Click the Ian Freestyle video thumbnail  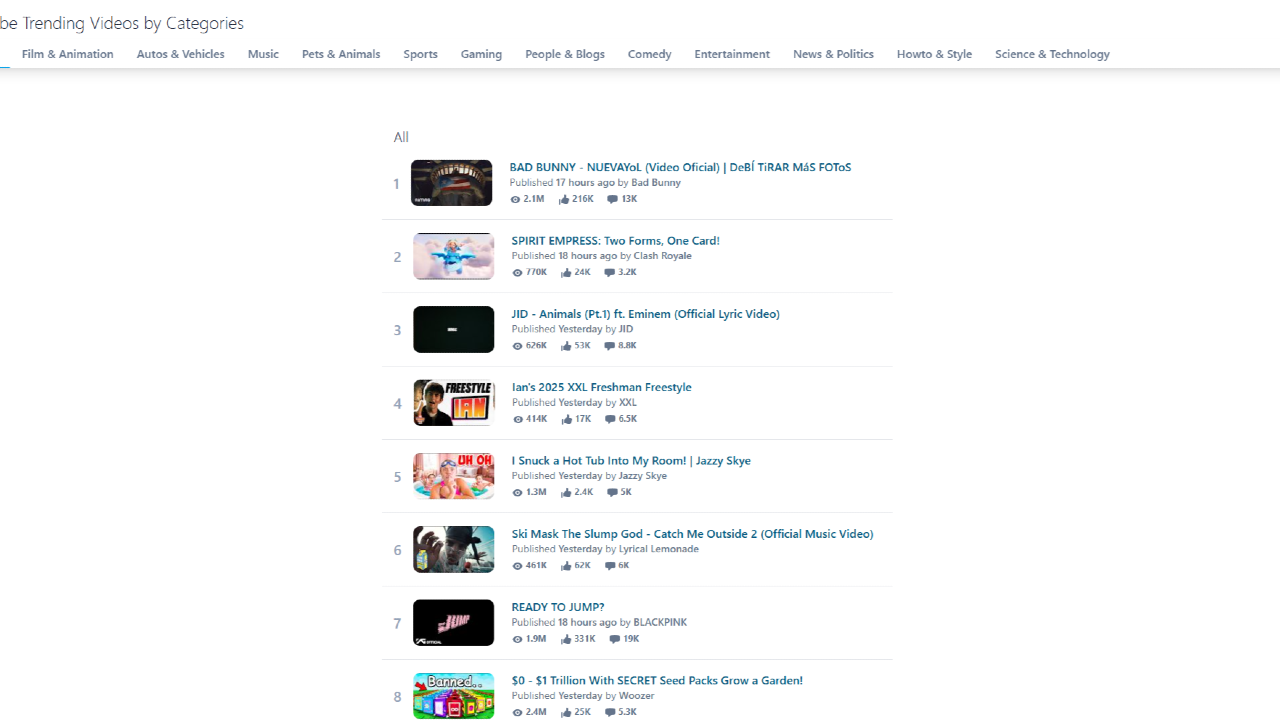coord(453,403)
